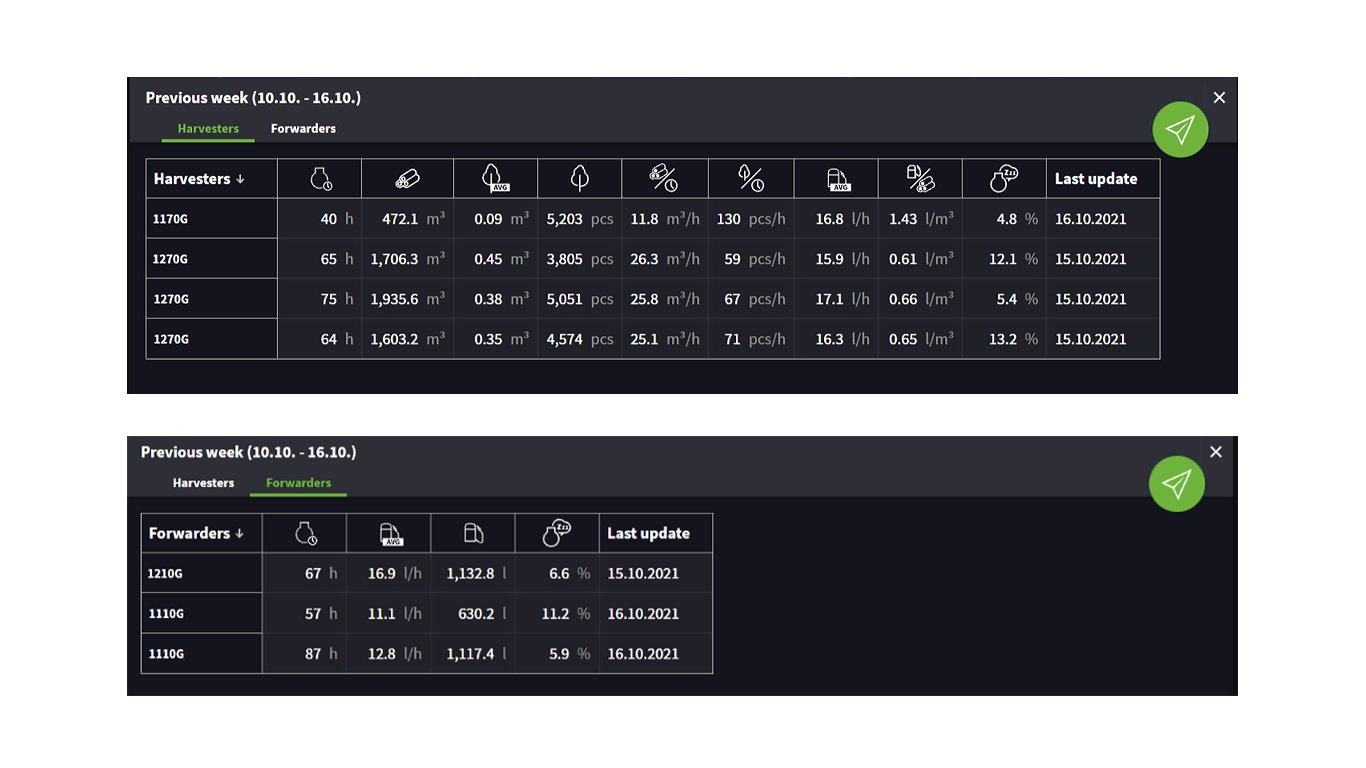
Task: Click total fuel pump icon in Forwarders table
Action: (473, 534)
